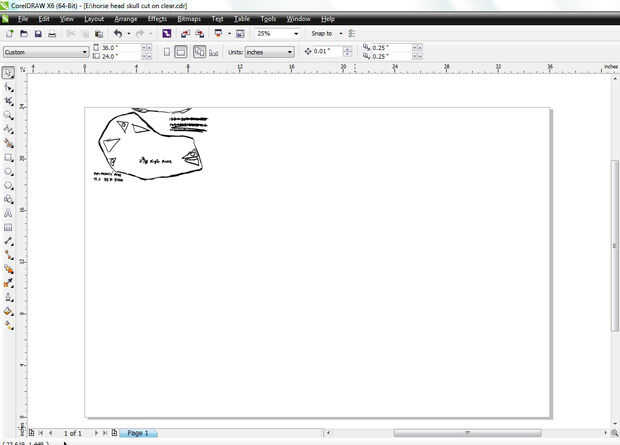Screen dimensions: 620x445
Task: Open the File menu
Action: (x=23, y=19)
